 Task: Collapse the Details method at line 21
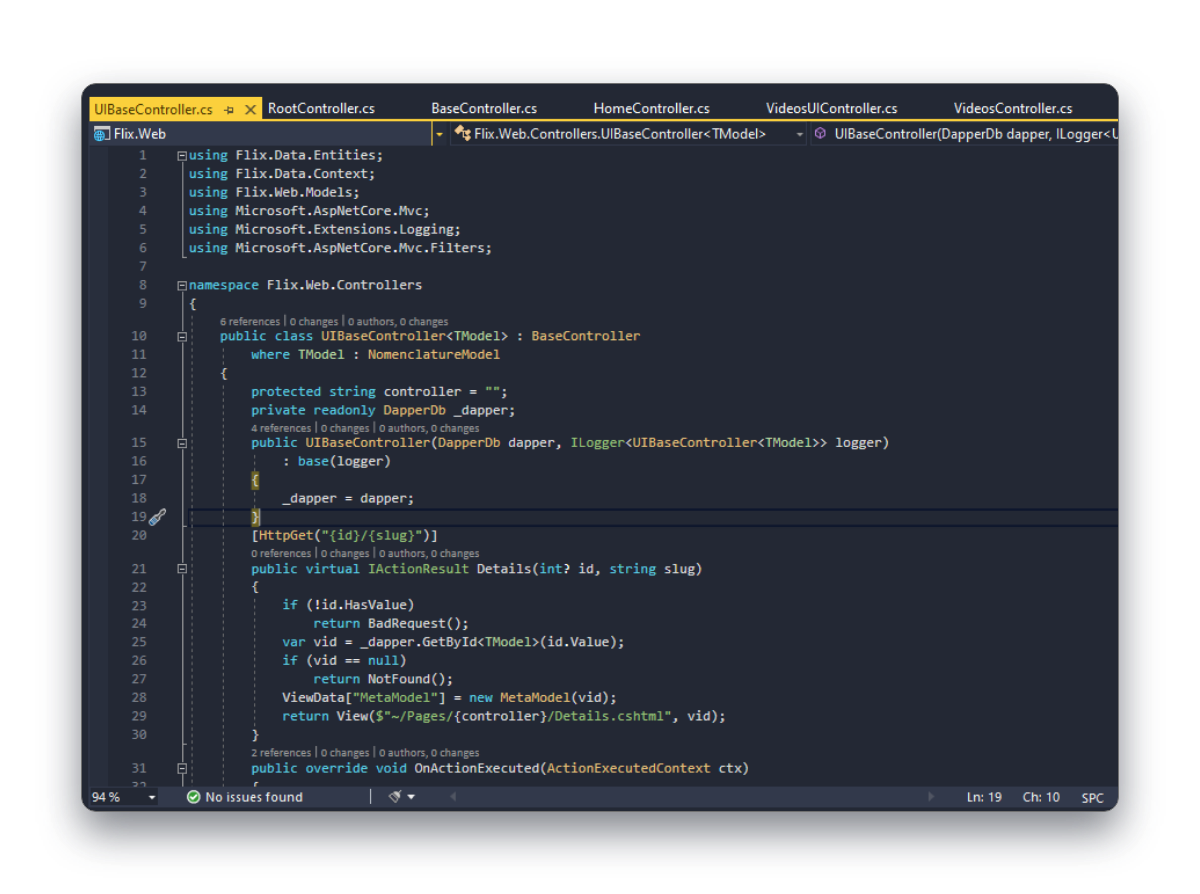pyautogui.click(x=181, y=569)
